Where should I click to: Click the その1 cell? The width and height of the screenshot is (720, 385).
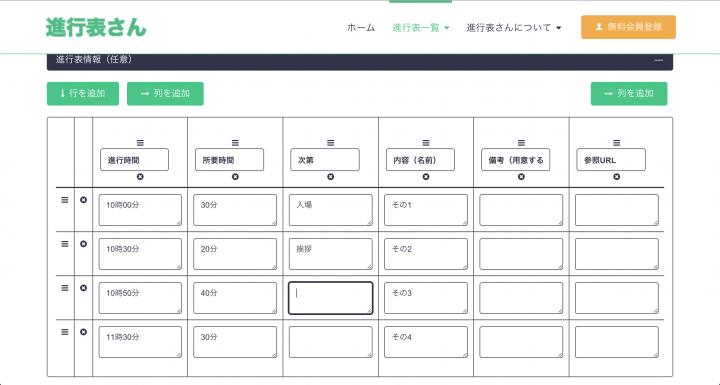click(426, 210)
